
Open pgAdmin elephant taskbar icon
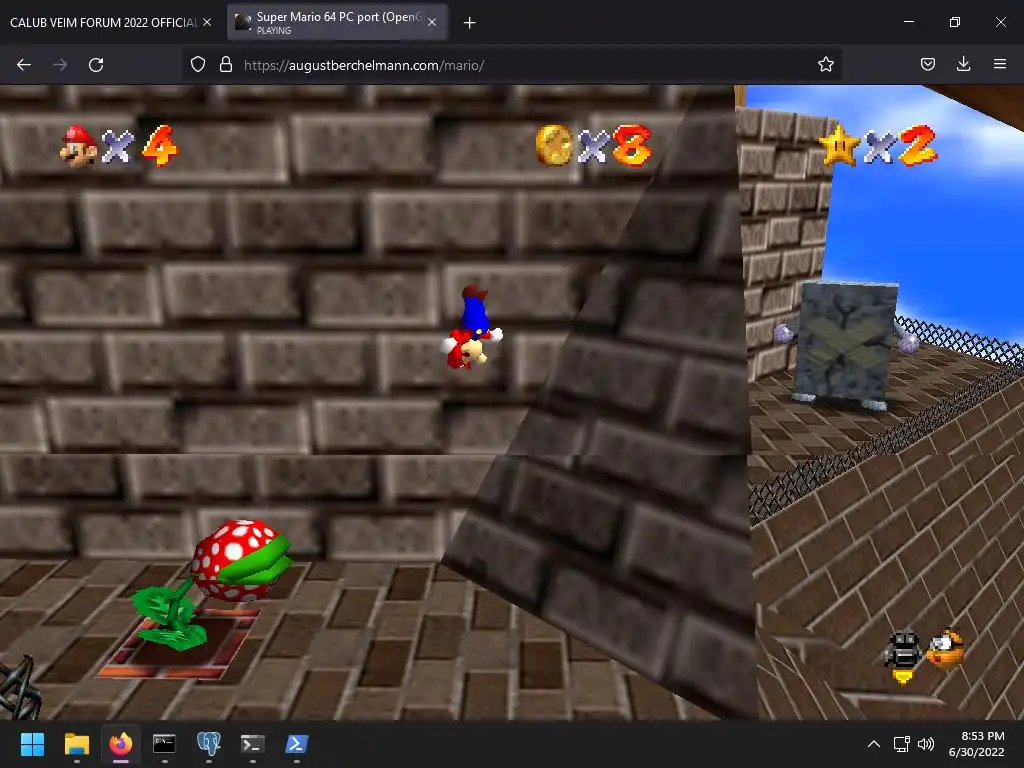click(208, 744)
